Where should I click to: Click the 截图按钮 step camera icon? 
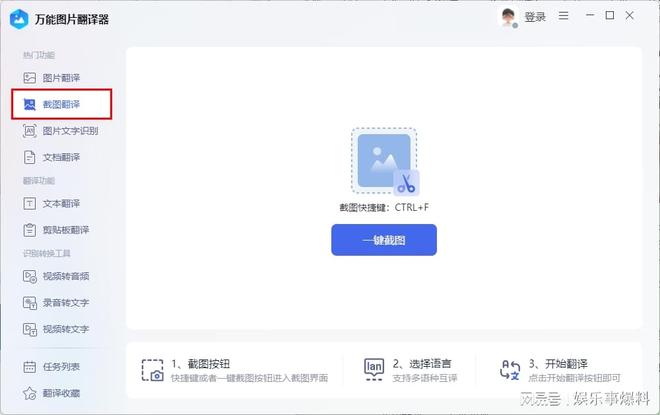[152, 370]
